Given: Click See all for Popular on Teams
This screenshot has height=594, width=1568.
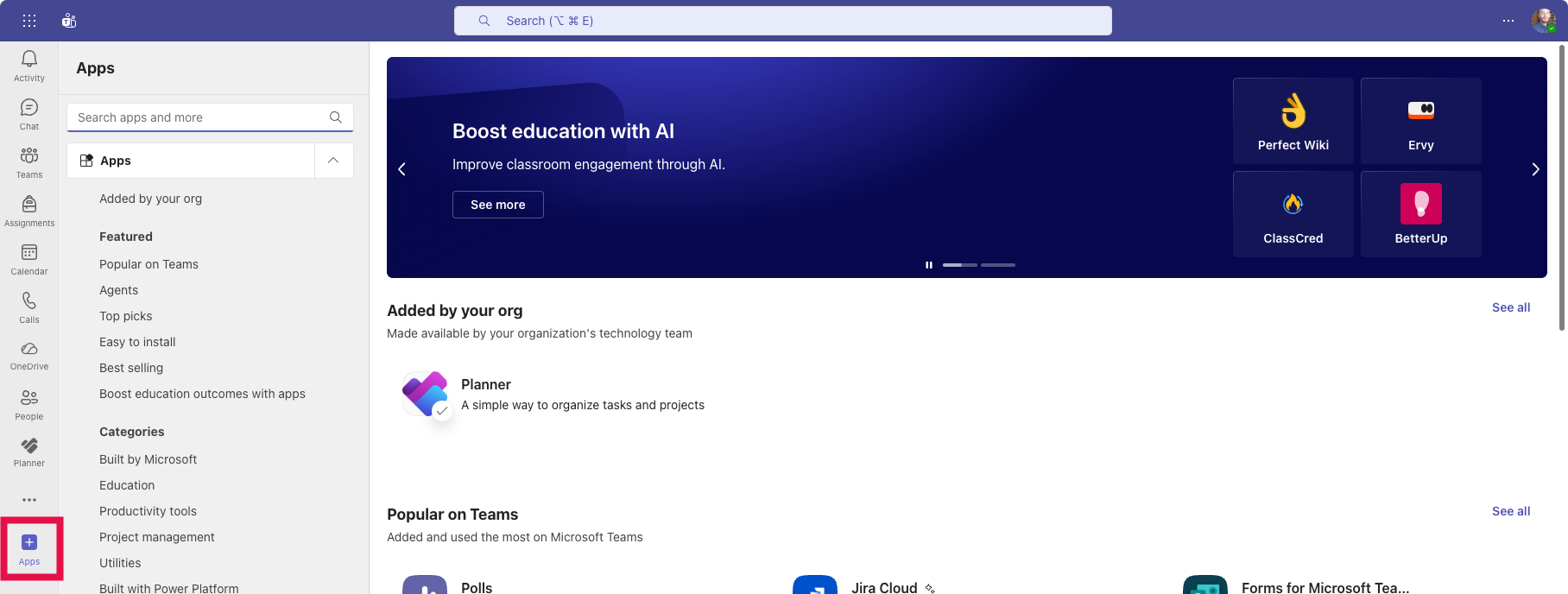Looking at the screenshot, I should tap(1511, 511).
